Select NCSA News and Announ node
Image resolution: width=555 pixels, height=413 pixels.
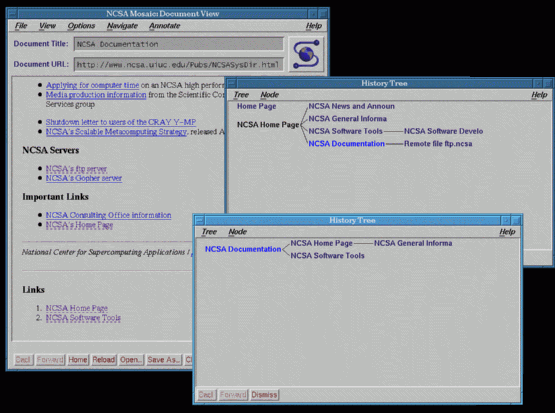click(x=351, y=106)
